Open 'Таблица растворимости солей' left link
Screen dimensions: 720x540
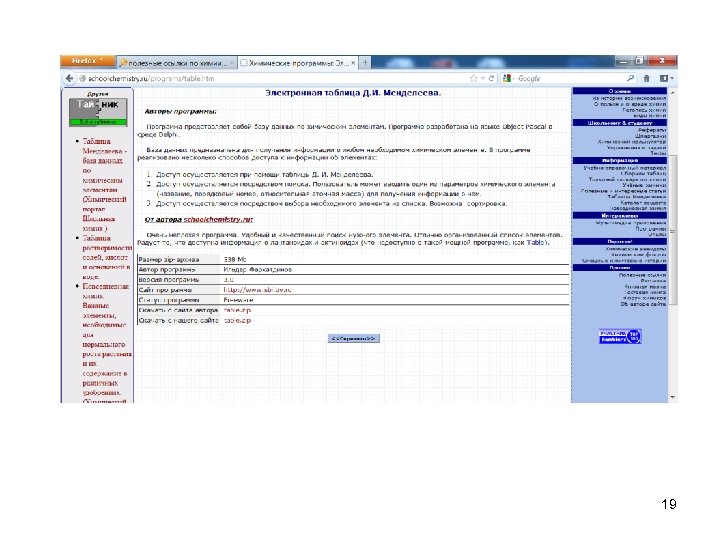(107, 257)
